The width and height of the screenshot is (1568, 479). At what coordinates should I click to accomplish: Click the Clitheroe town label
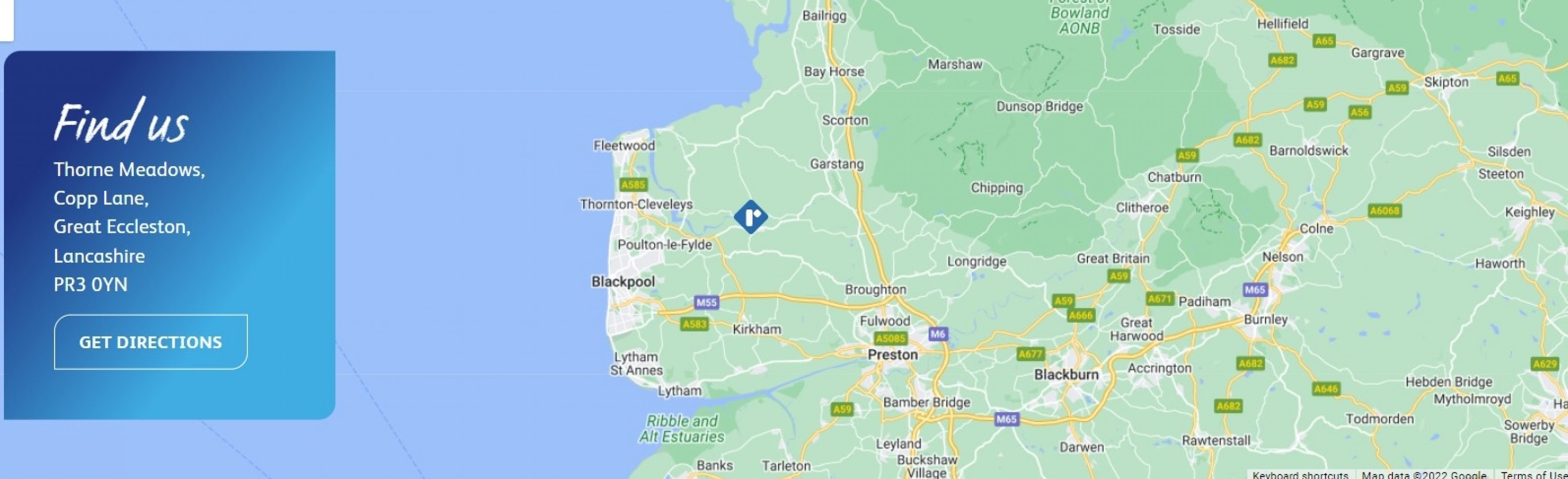pos(1142,208)
